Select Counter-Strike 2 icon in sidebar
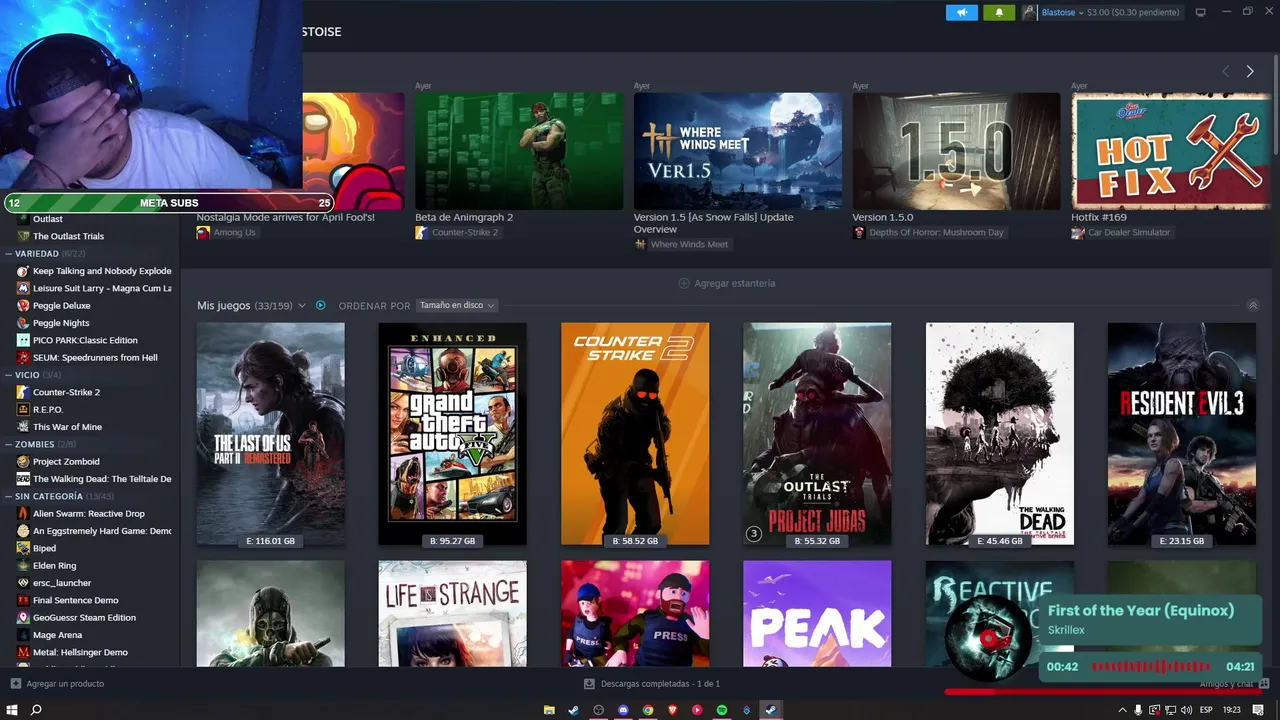The height and width of the screenshot is (720, 1280). point(24,392)
